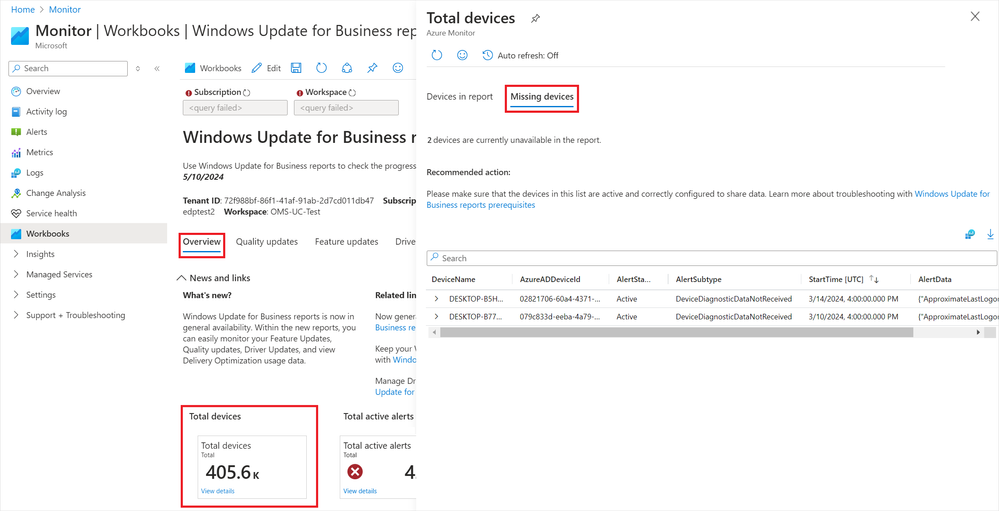Collapse the sidebar with double-chevron icon
Viewport: 999px width, 511px height.
coord(157,68)
